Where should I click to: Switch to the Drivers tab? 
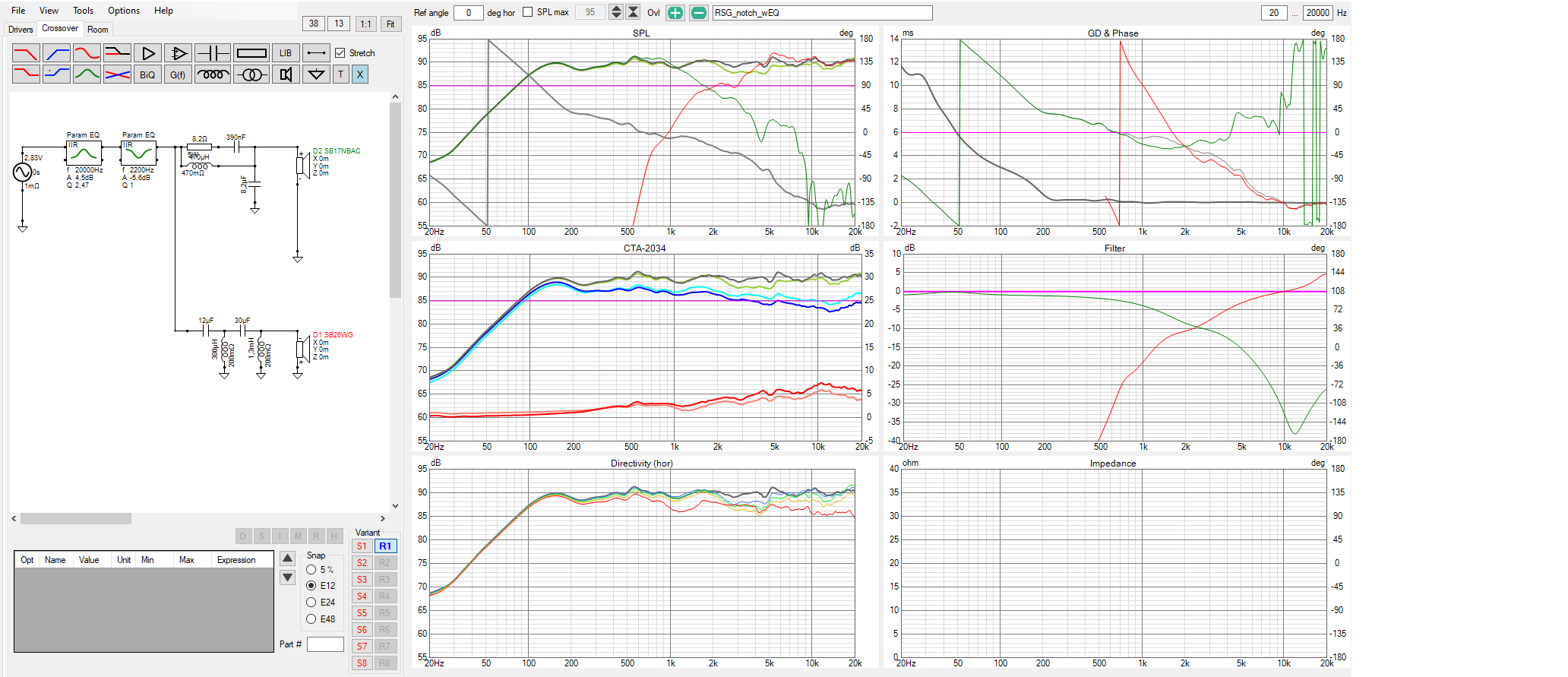pyautogui.click(x=21, y=30)
